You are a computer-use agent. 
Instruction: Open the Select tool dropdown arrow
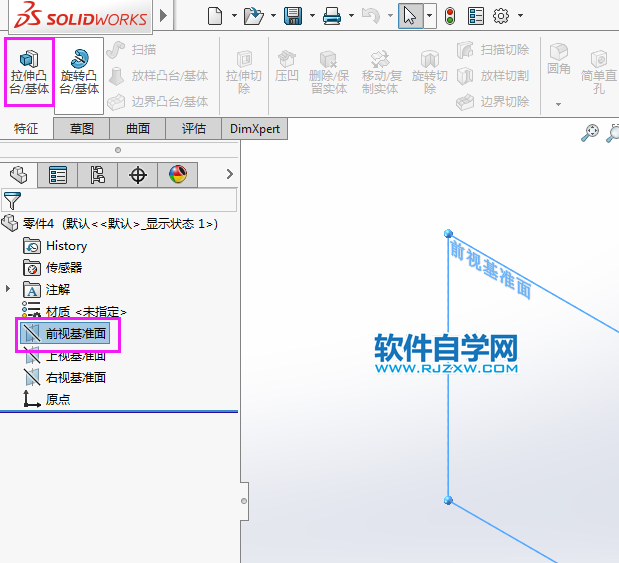(x=430, y=16)
